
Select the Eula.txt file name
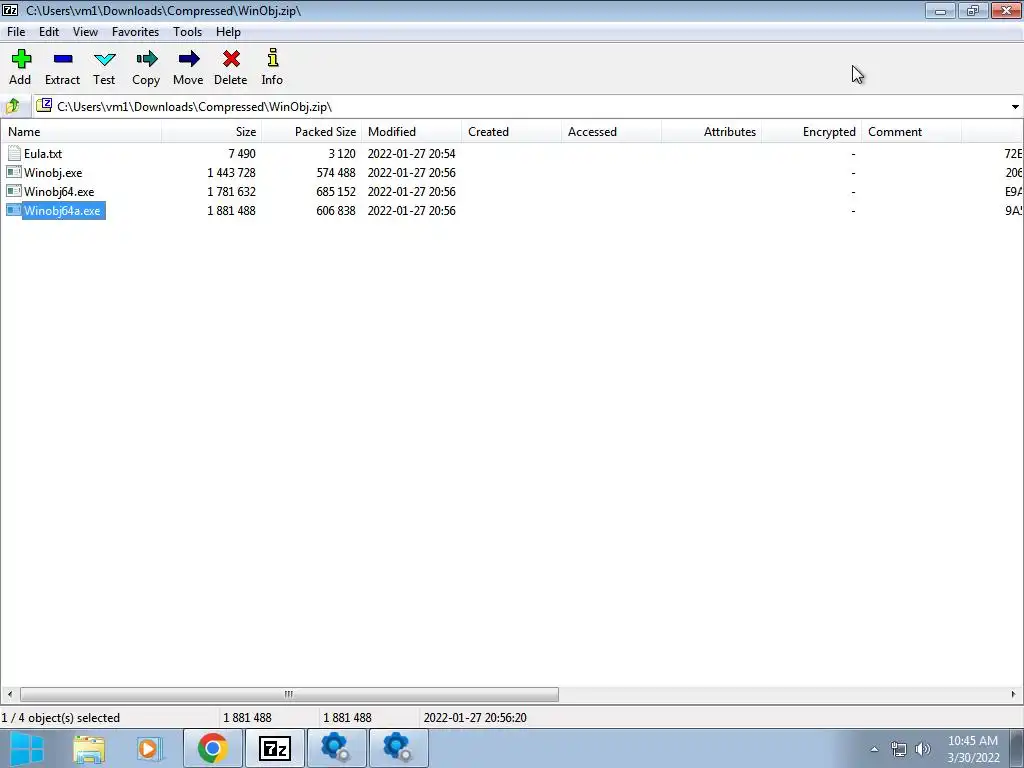43,153
